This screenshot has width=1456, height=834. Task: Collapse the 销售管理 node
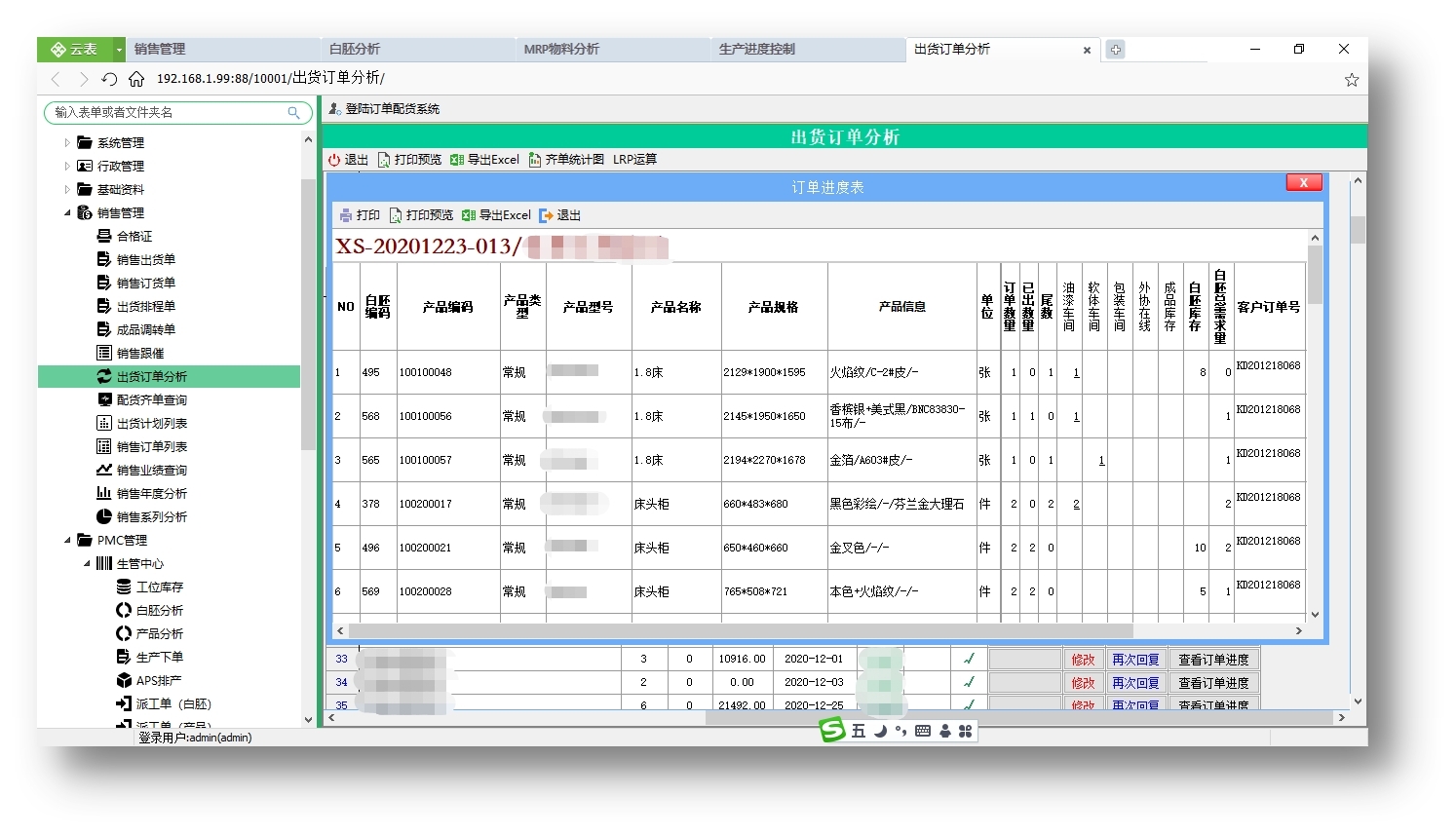67,212
